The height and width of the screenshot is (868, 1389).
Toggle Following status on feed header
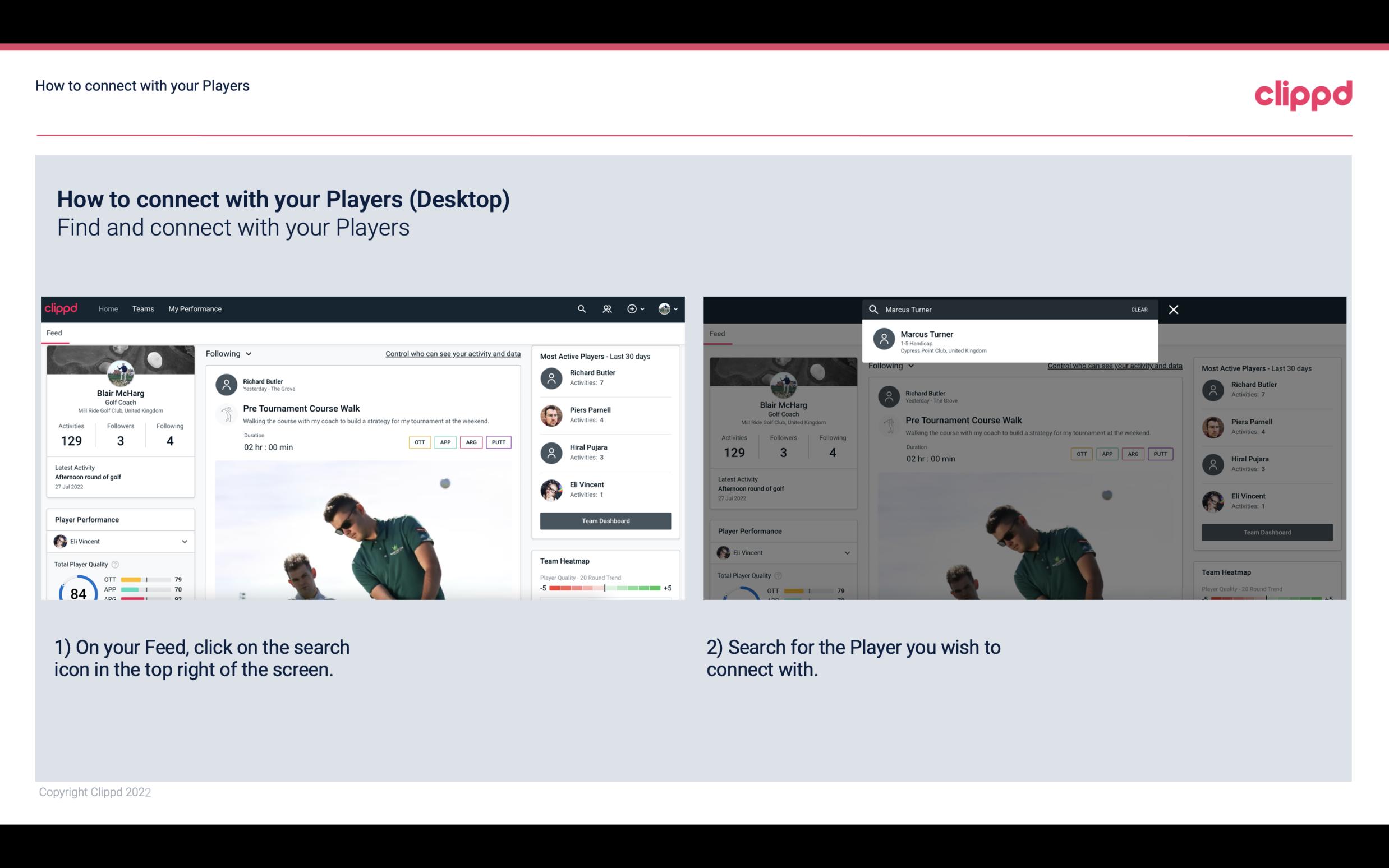click(x=229, y=354)
